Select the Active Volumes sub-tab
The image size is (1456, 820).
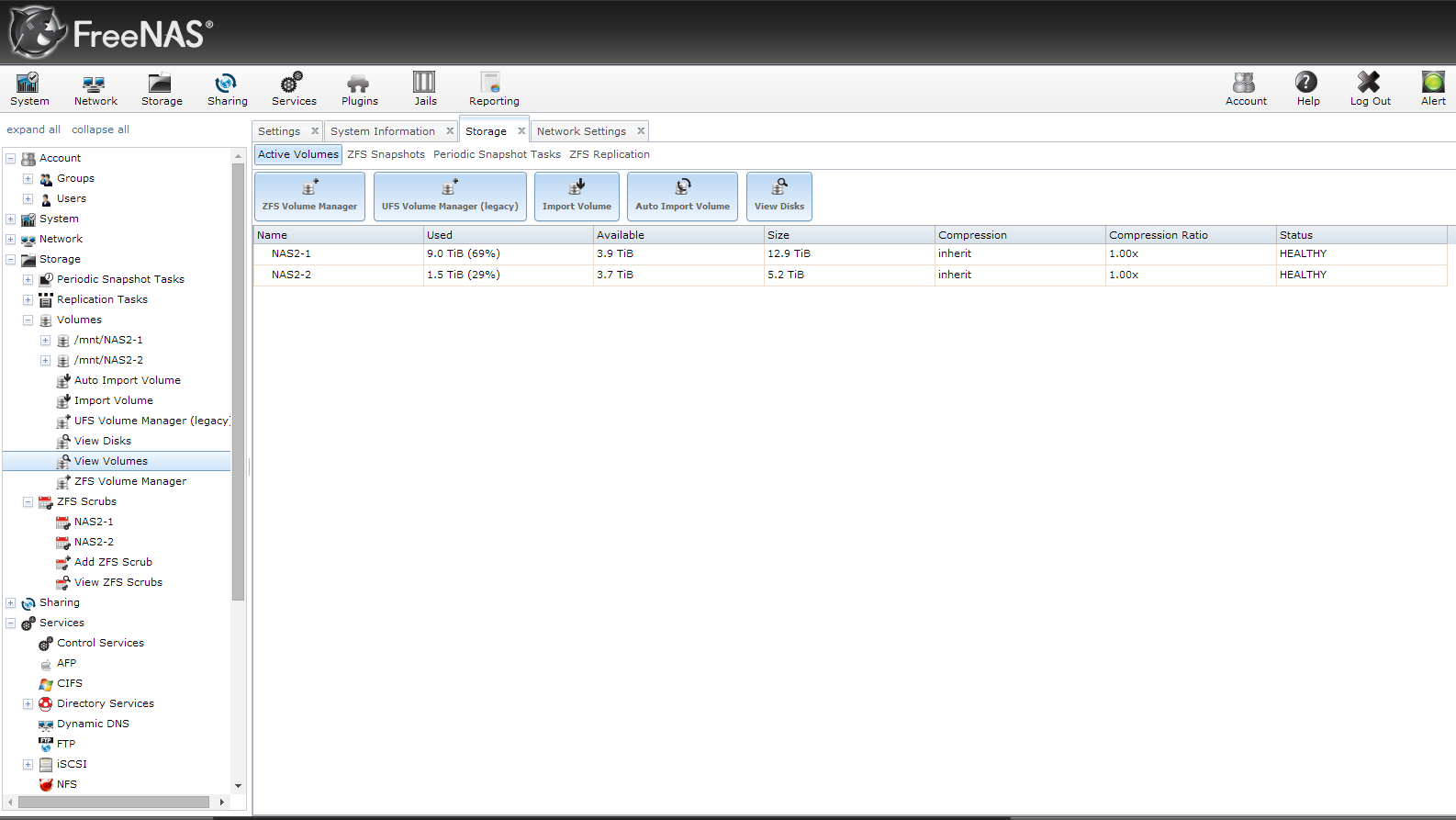[298, 154]
